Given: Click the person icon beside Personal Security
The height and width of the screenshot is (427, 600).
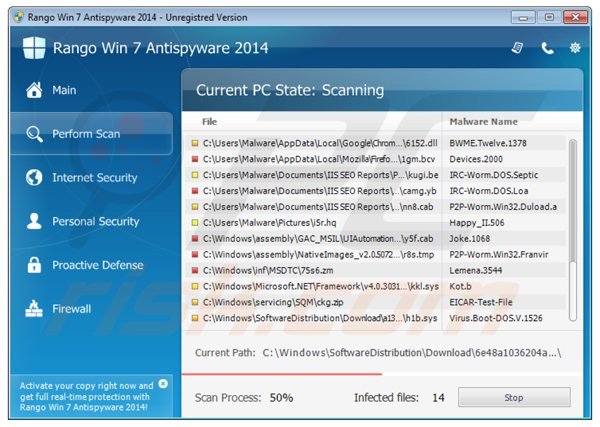Looking at the screenshot, I should tap(34, 221).
